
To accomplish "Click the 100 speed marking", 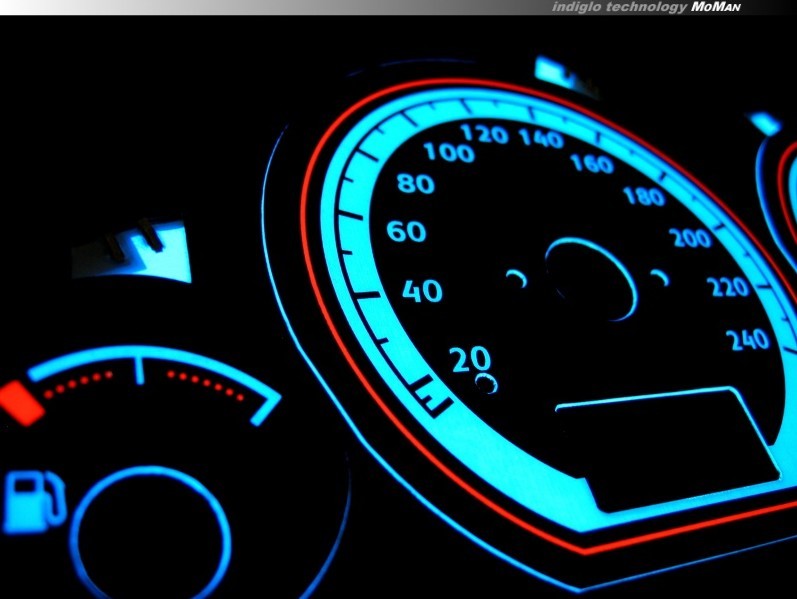I will pyautogui.click(x=449, y=152).
